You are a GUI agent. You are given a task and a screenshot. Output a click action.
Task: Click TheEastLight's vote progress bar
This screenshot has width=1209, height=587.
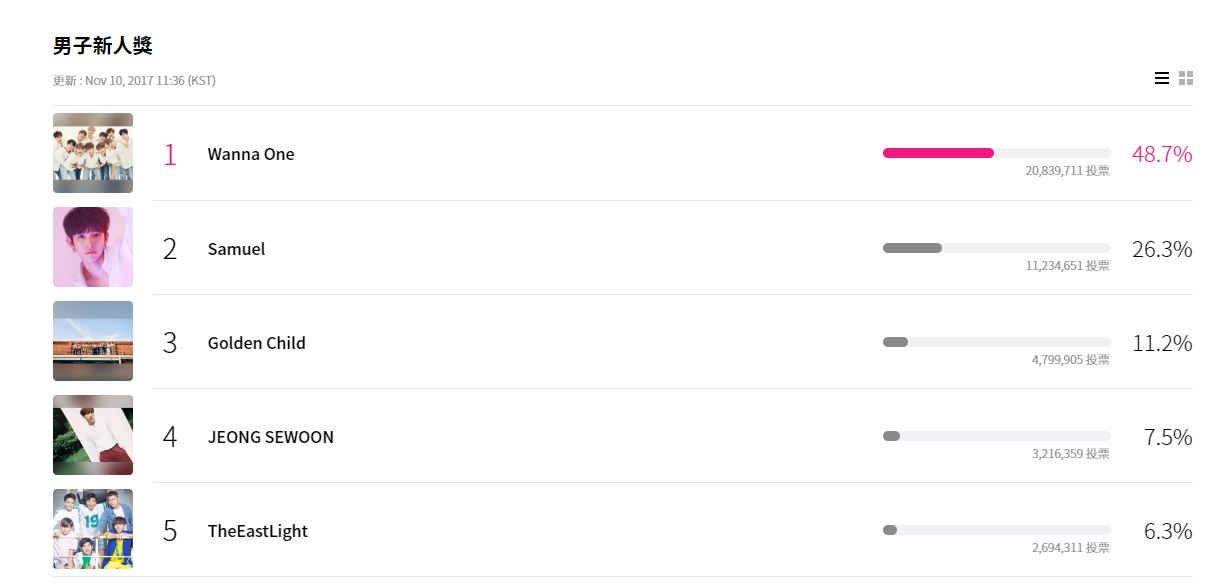coord(997,530)
